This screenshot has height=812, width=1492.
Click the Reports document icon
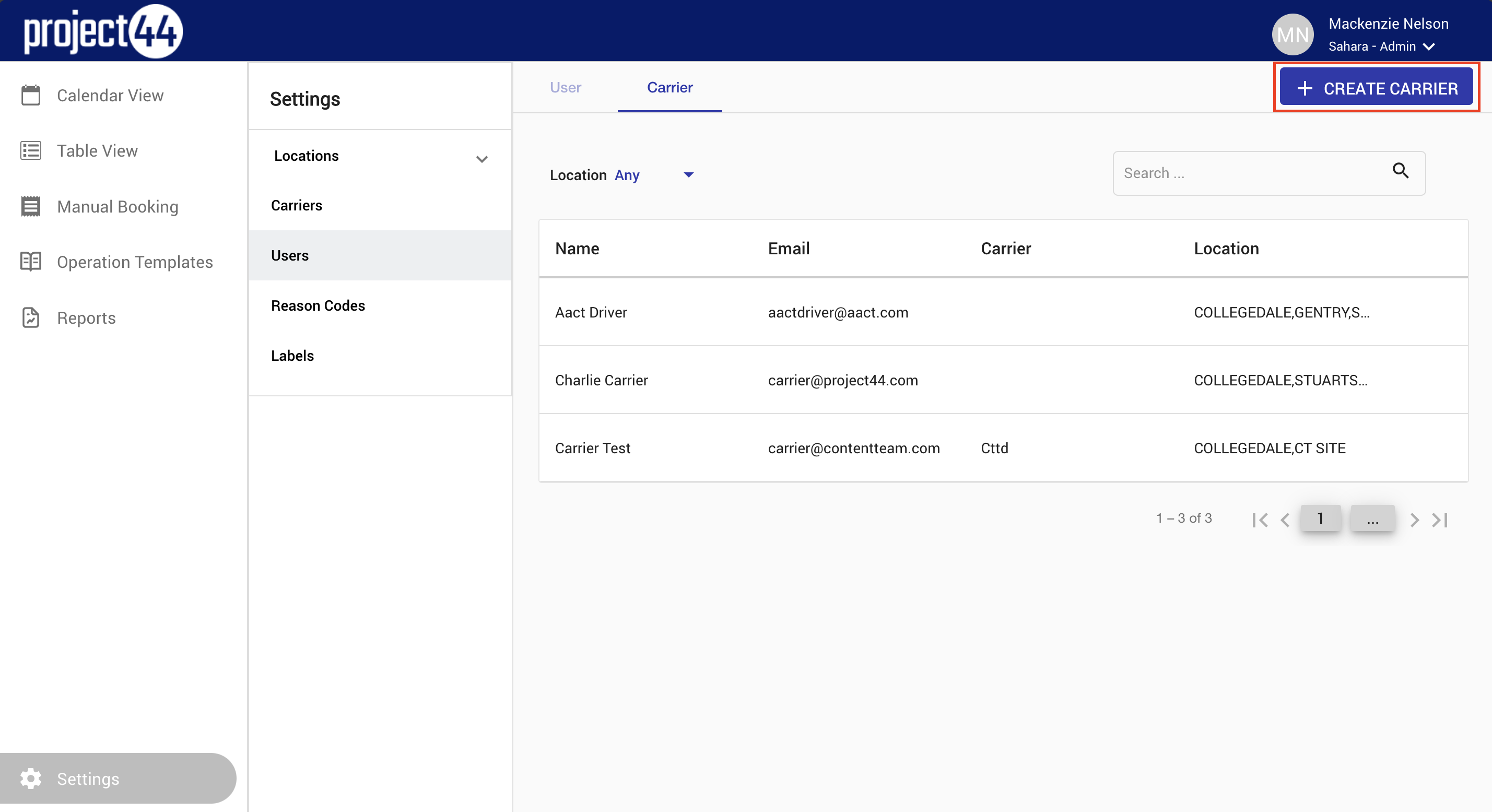[31, 317]
